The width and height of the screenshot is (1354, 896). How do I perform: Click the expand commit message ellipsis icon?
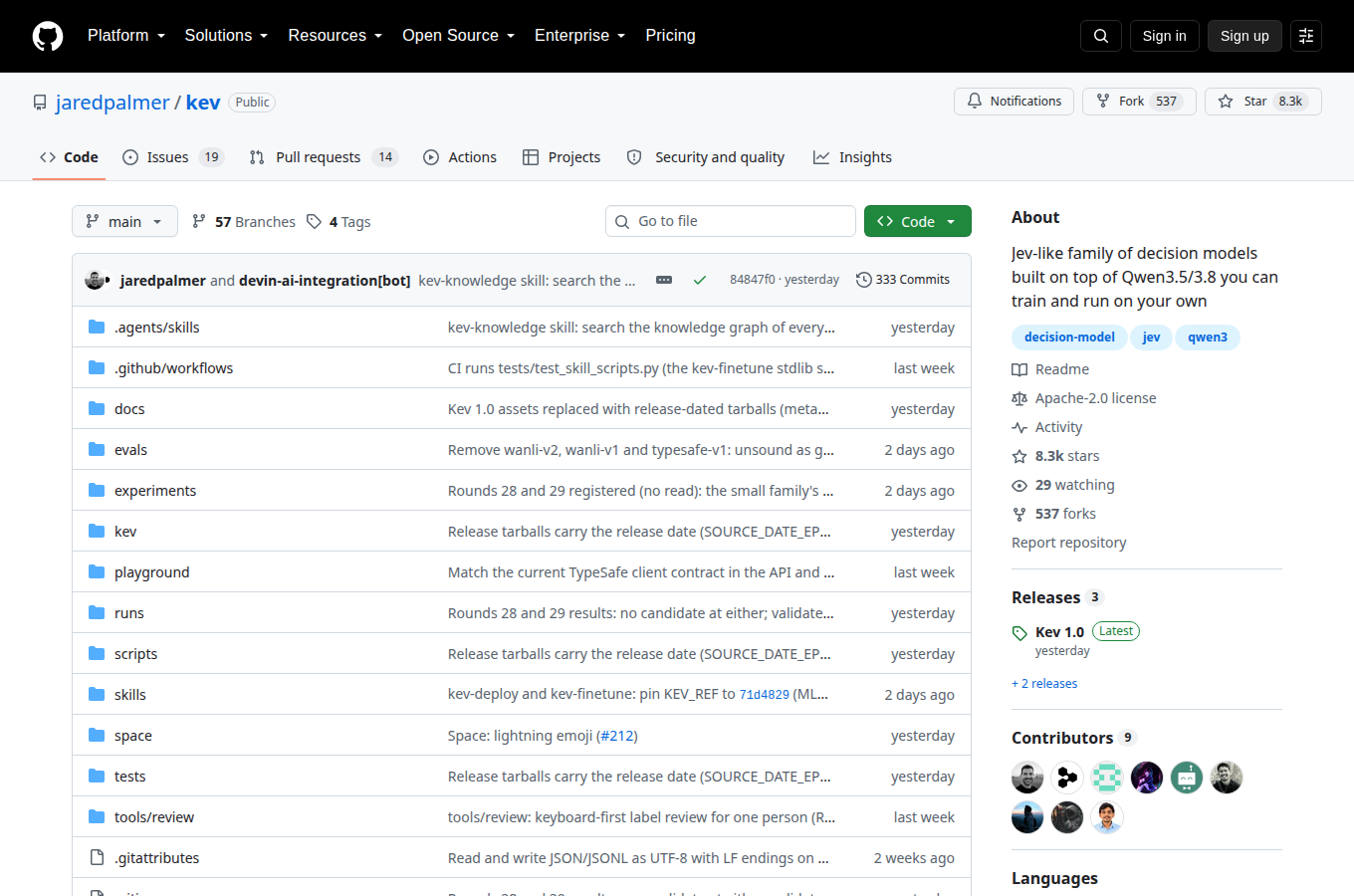[664, 280]
